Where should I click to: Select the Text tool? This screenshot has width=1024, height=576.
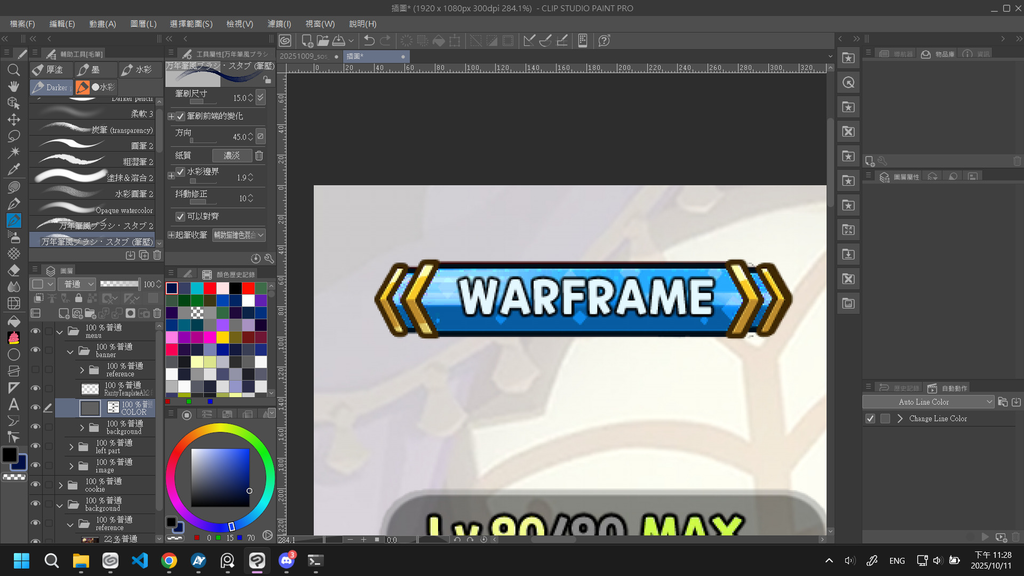pyautogui.click(x=14, y=404)
